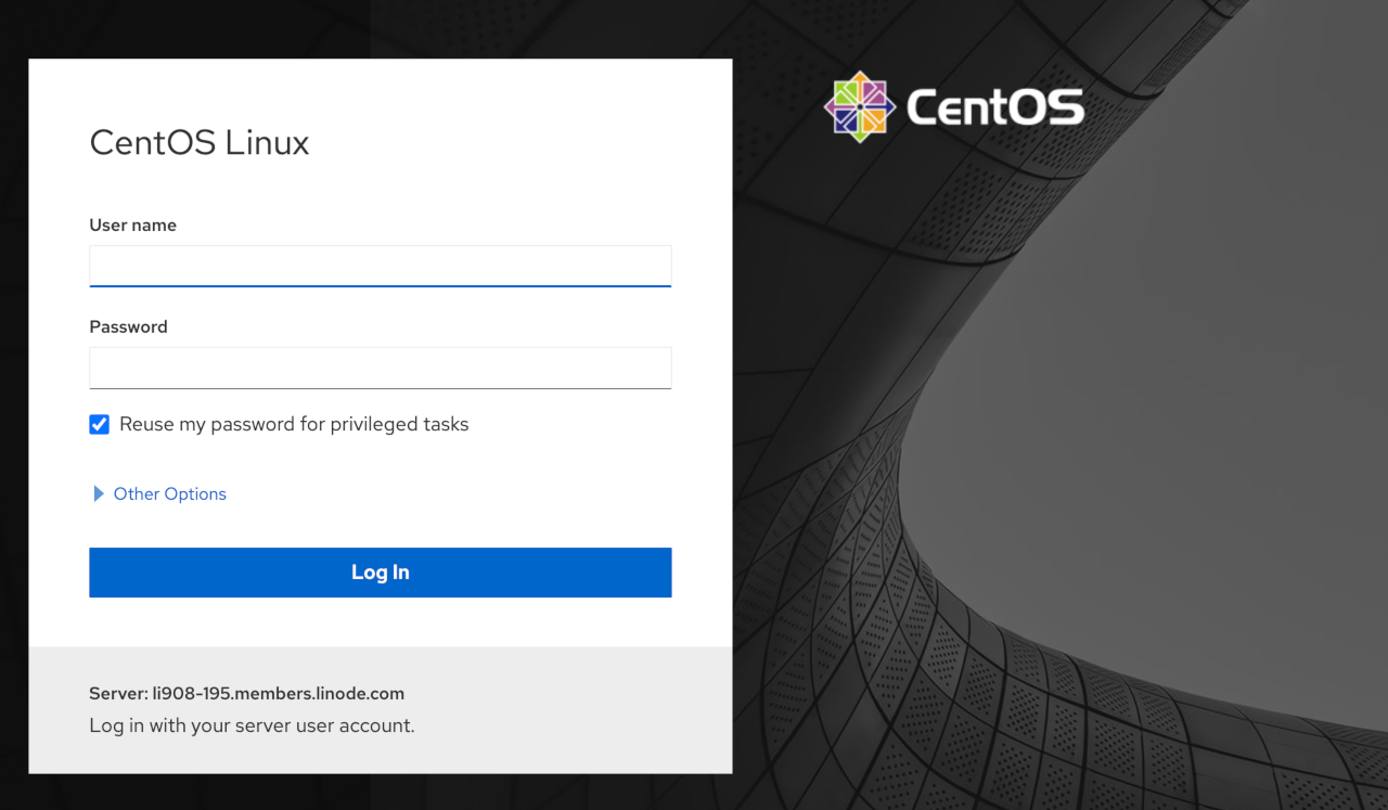Select the Log in with your server user account text
Screen dimensions: 1388x810
pos(253,725)
